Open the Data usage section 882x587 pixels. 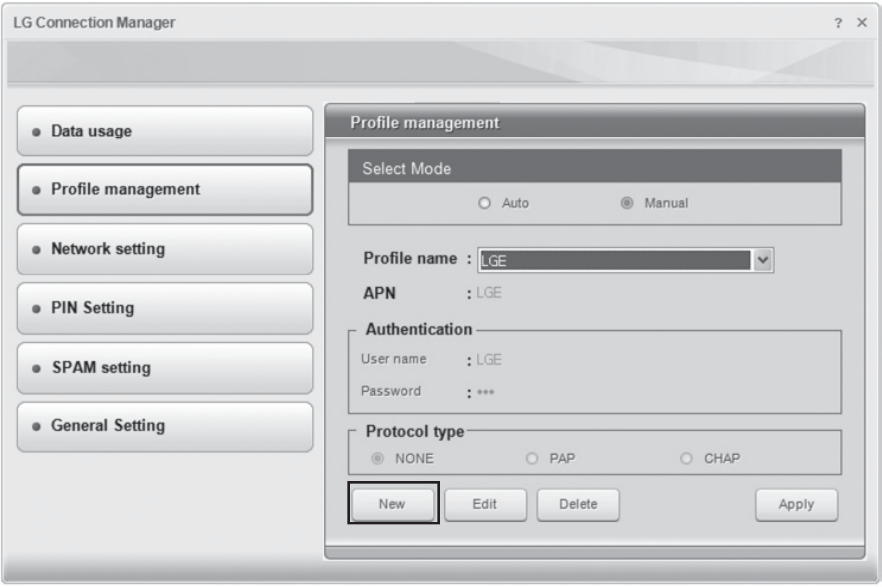tap(165, 131)
